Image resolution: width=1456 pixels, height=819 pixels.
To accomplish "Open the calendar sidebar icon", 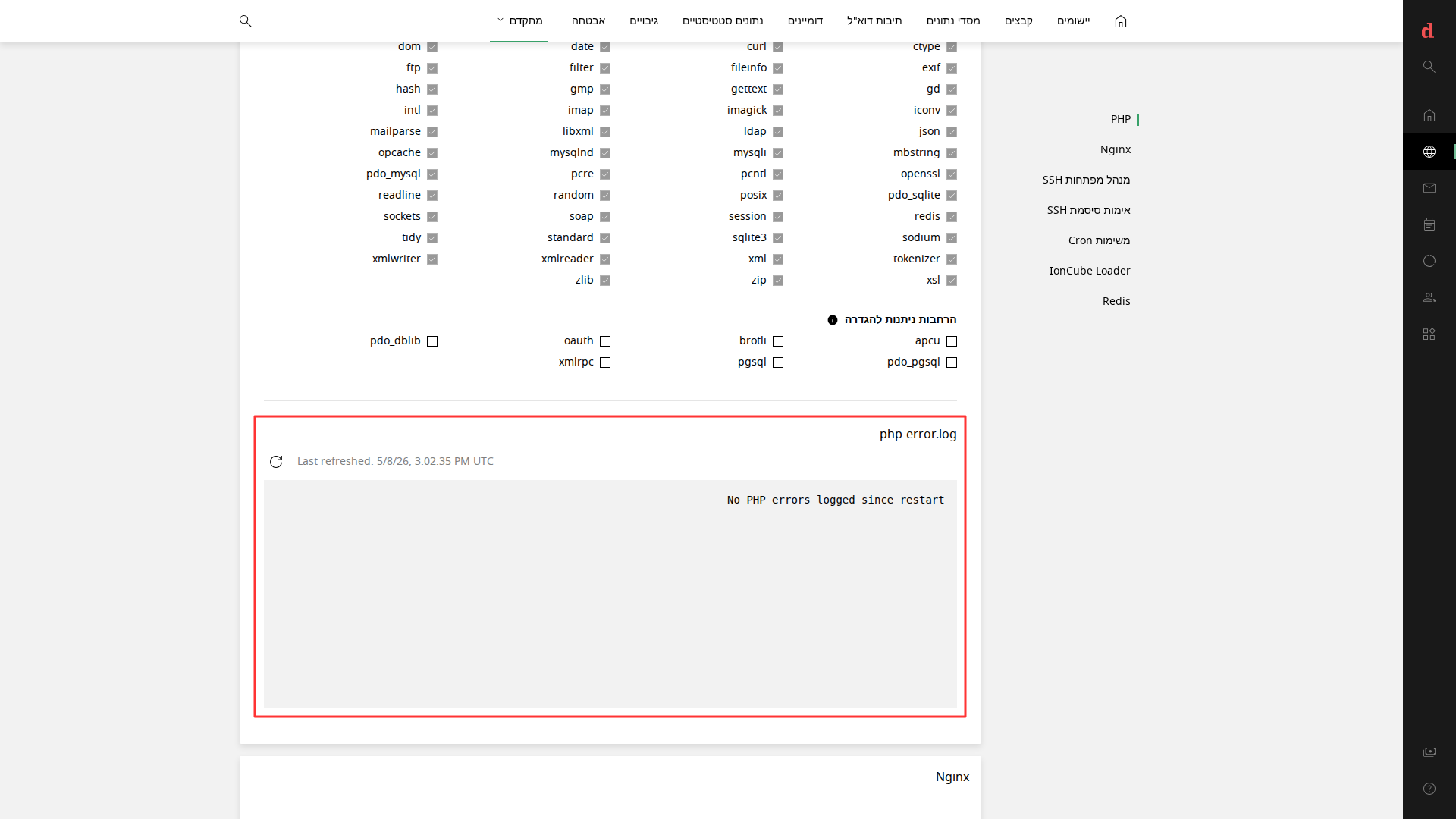I will (1429, 224).
